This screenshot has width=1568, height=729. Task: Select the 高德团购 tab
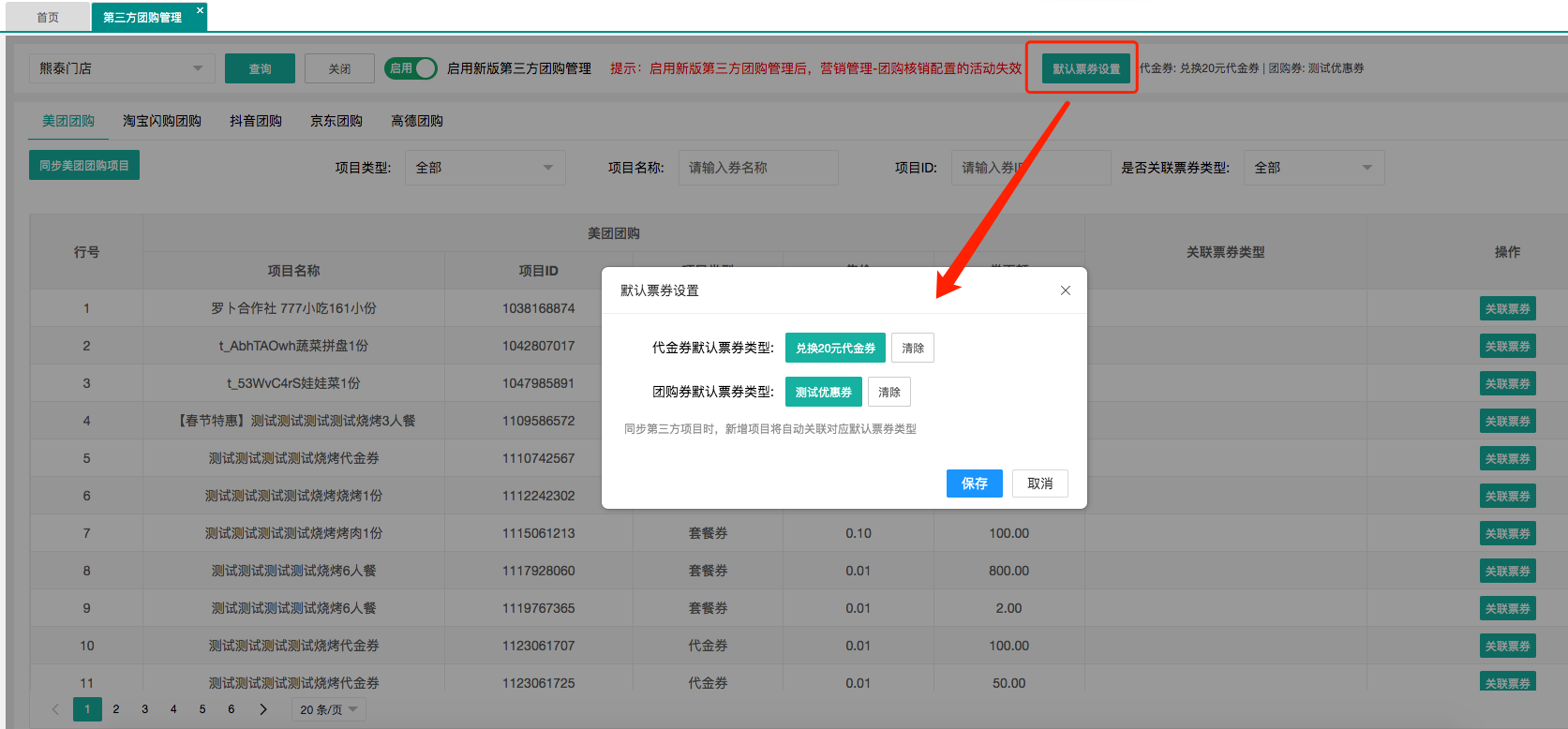[417, 121]
